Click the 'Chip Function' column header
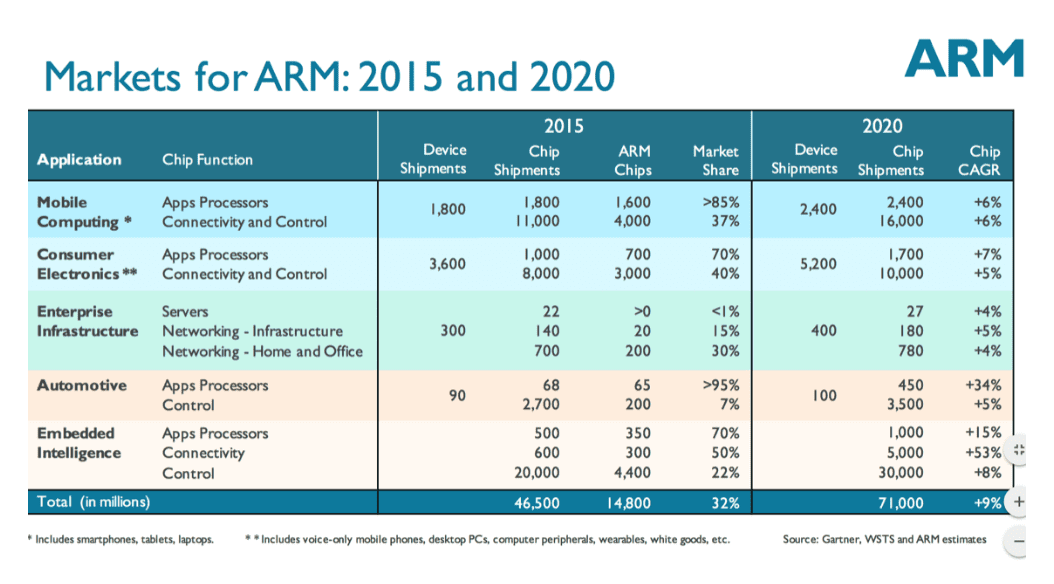1054x584 pixels. tap(207, 160)
